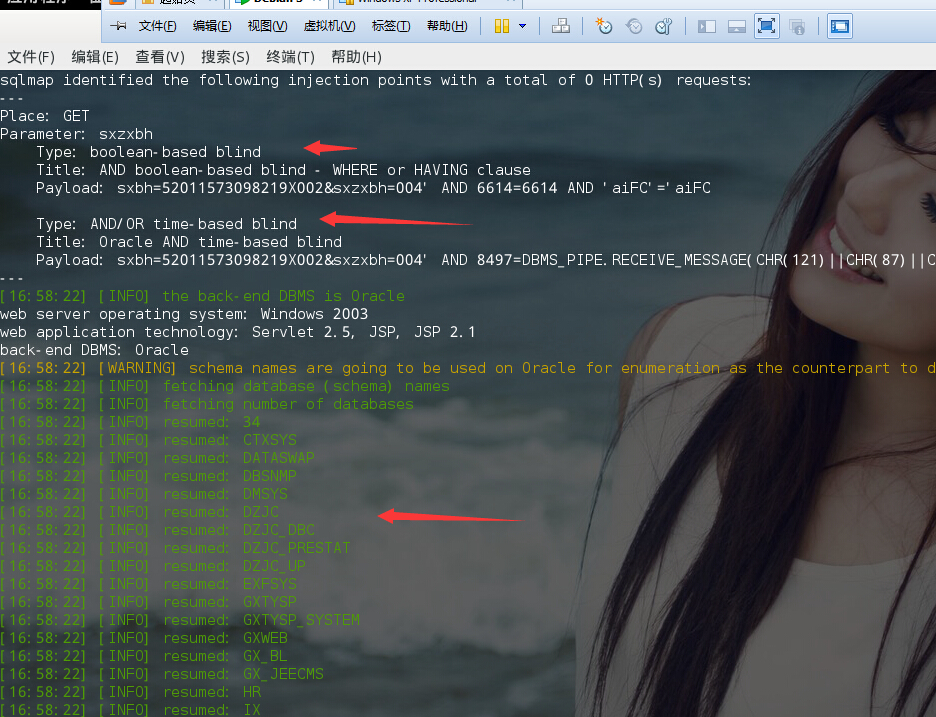Revert to the previous snapshot
Screen dimensions: 936x717
[x=634, y=26]
